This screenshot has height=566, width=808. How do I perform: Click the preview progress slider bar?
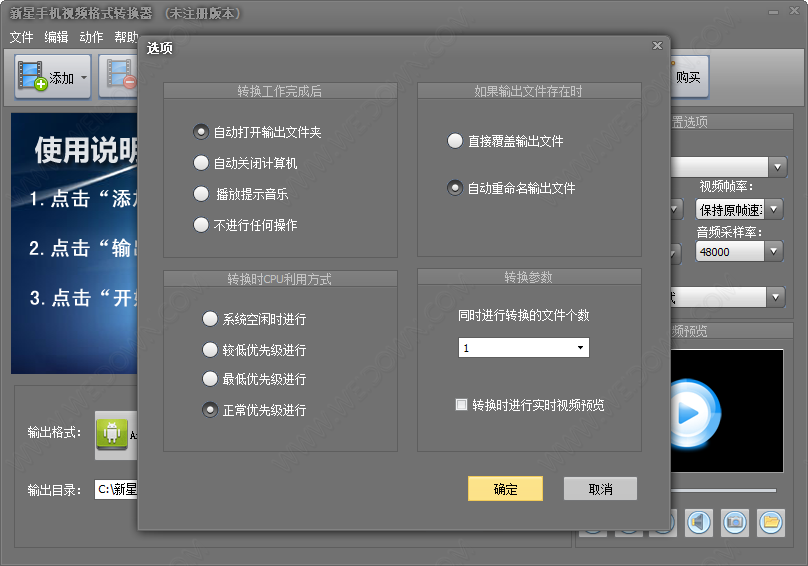(723, 491)
